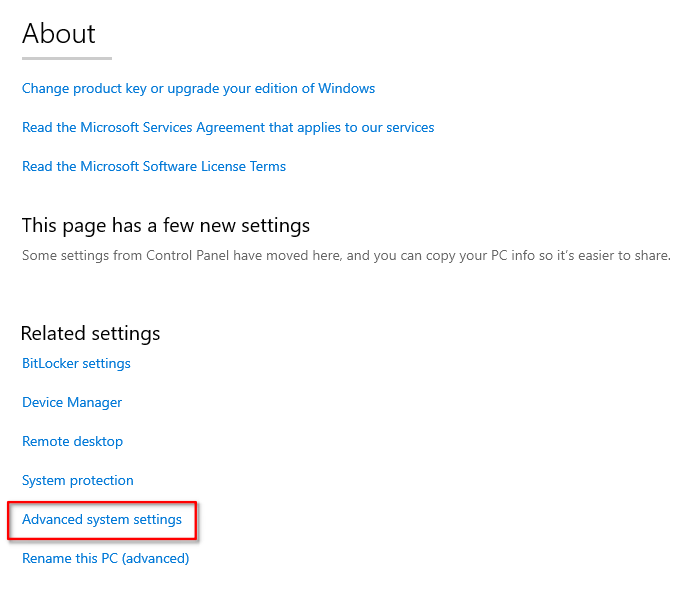Click "This page has a few new settings" heading
The image size is (696, 595).
click(x=166, y=226)
